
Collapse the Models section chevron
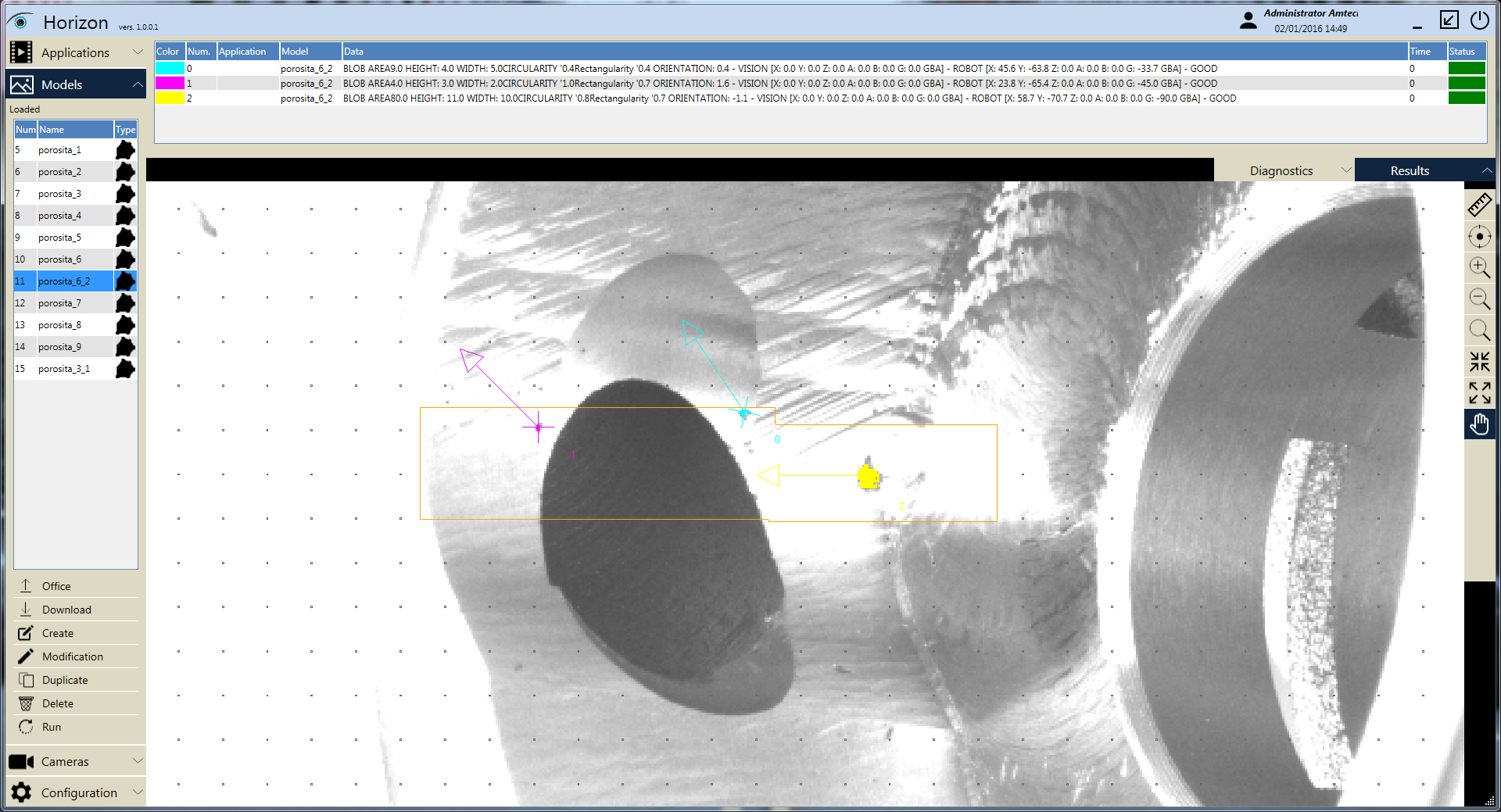pyautogui.click(x=138, y=84)
